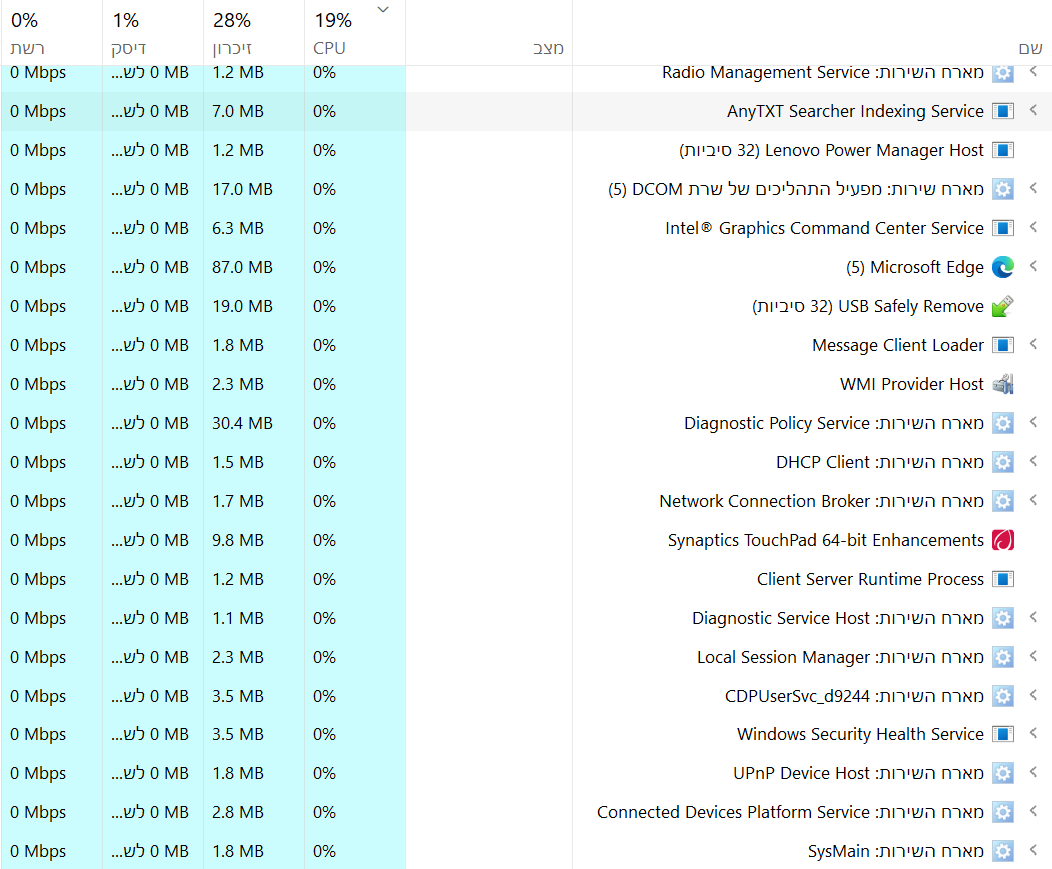Click the Message Client Loader icon
1052x869 pixels.
click(1002, 345)
